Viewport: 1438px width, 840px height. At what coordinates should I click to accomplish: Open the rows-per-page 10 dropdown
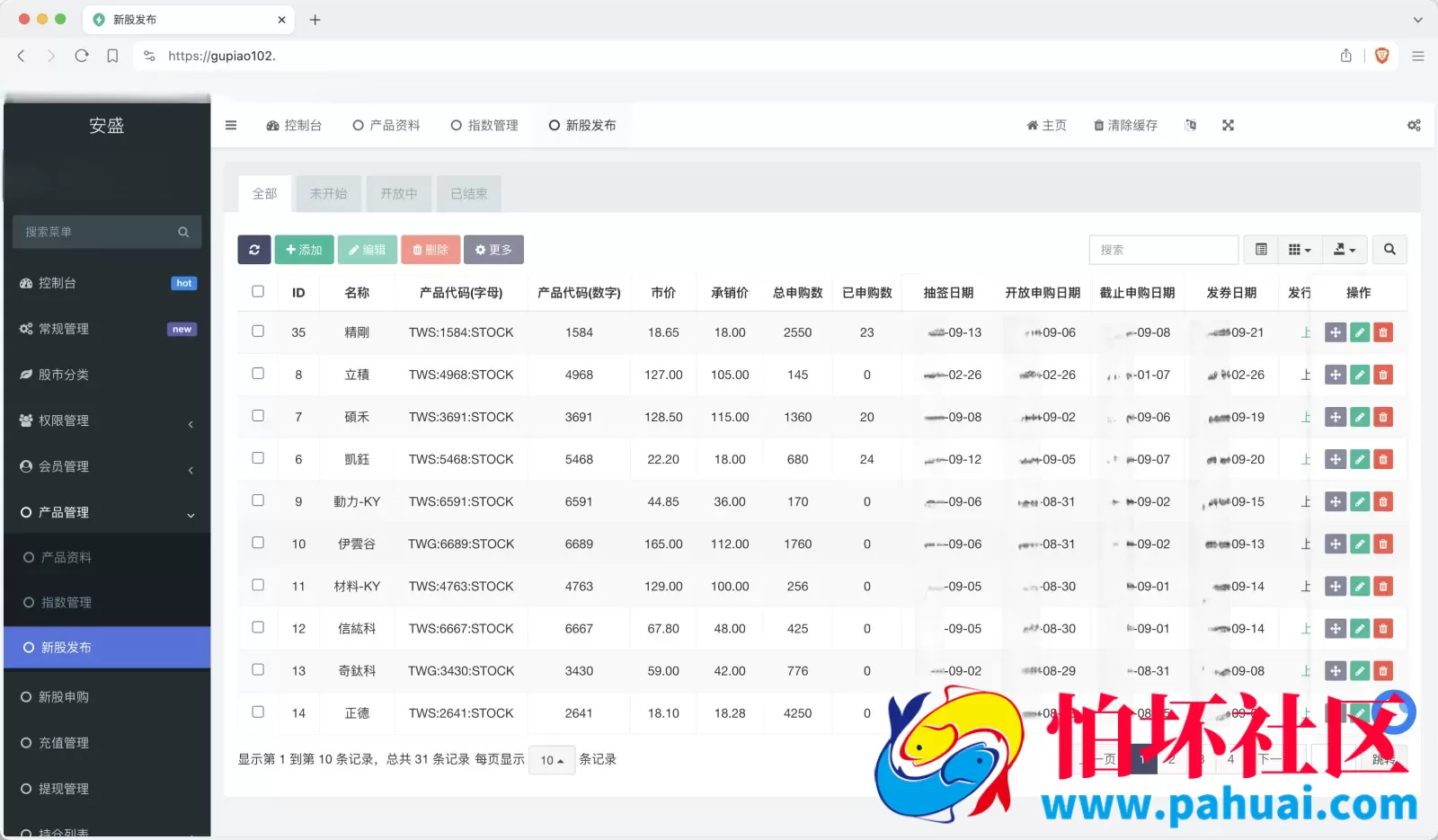[552, 760]
